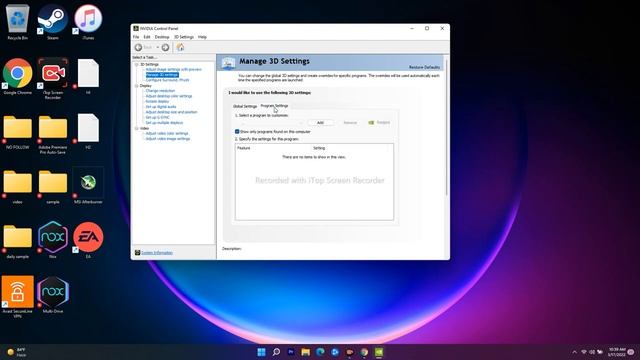Select Set up digital audio
Screen dimensions: 640x360
coord(161,107)
